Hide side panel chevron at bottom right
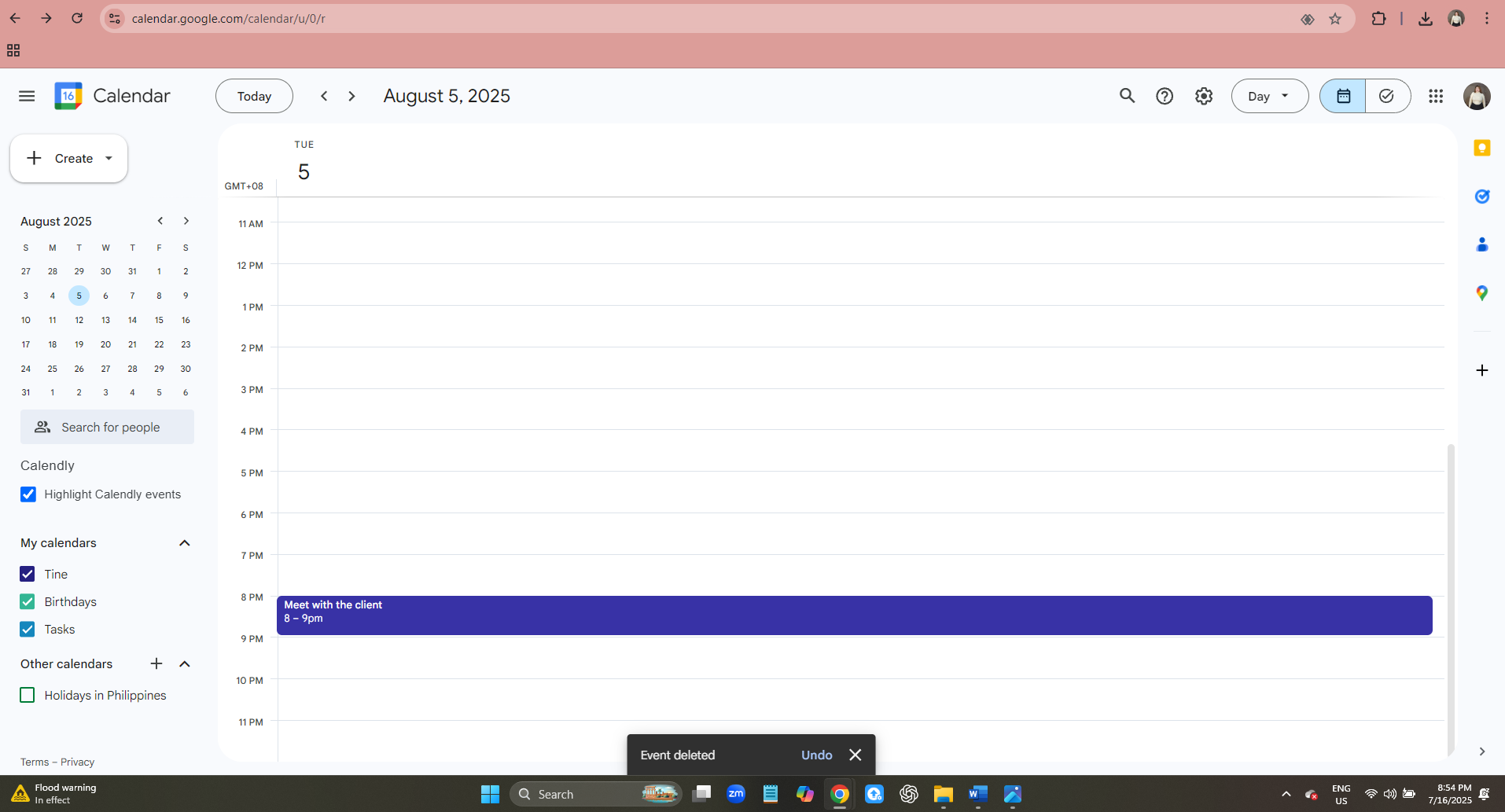The image size is (1505, 812). [1482, 751]
